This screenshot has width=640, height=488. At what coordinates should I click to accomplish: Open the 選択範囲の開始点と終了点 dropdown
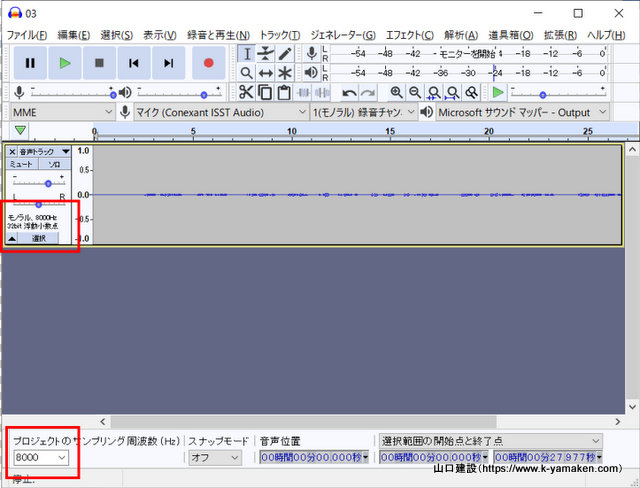(491, 441)
